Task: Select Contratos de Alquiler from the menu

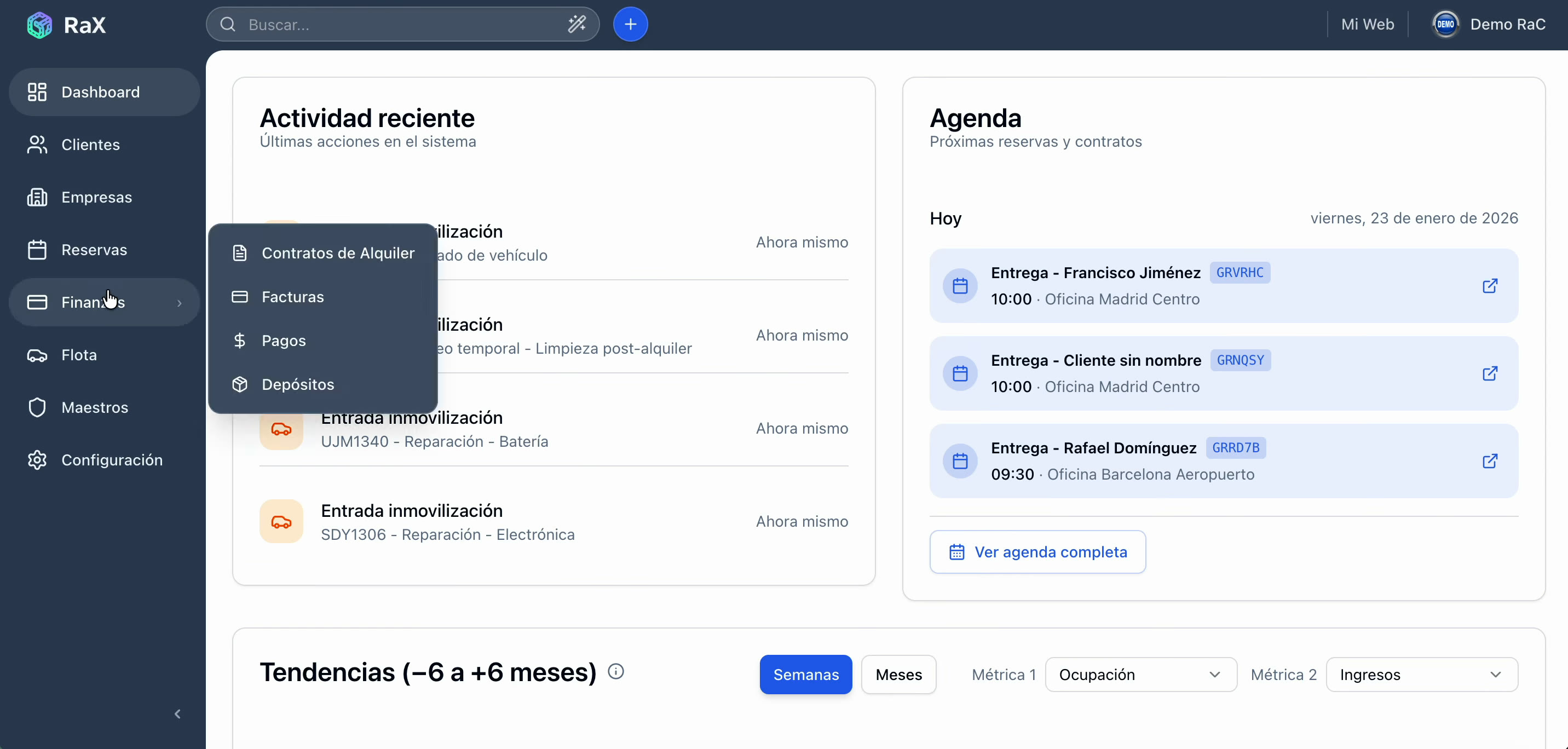Action: (338, 253)
